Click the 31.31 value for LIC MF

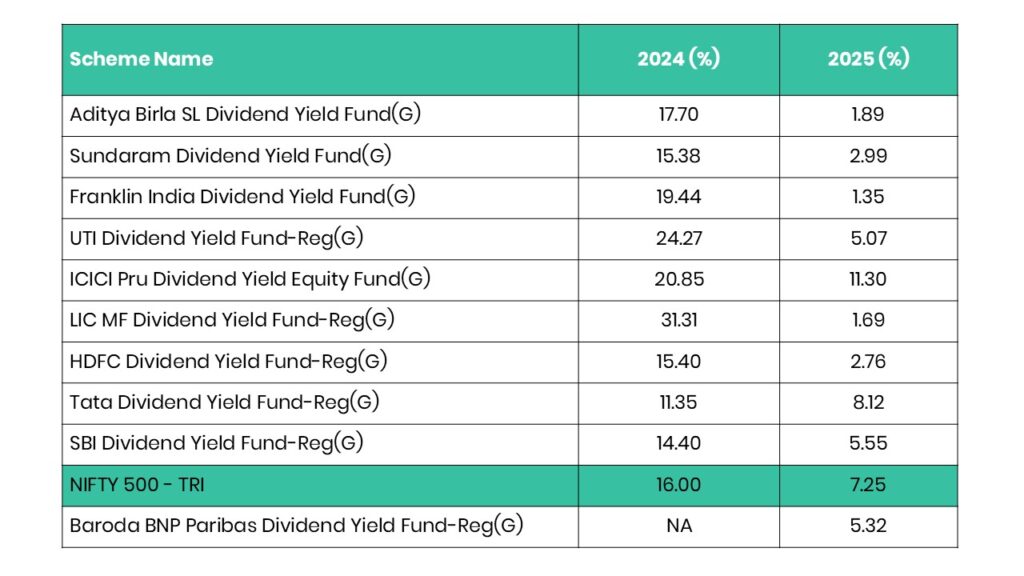tap(678, 320)
